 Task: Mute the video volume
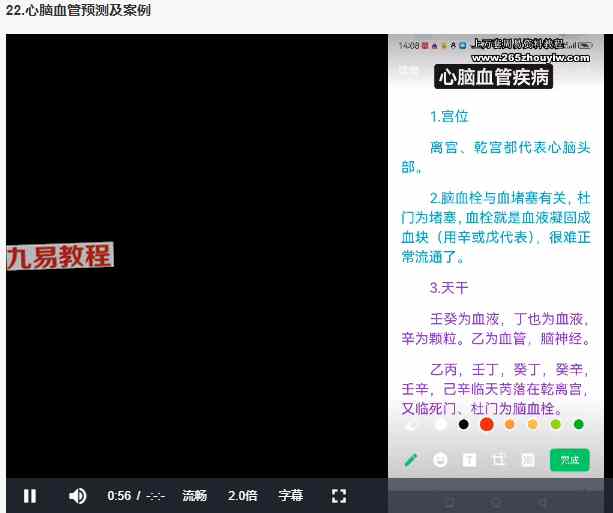tap(77, 495)
